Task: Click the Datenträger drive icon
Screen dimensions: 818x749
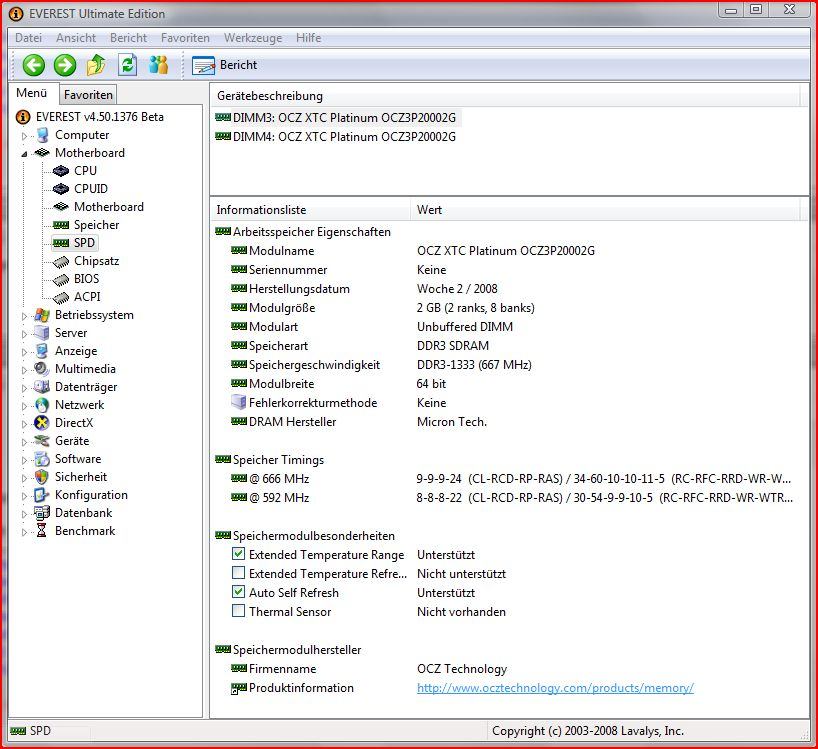Action: pos(42,387)
